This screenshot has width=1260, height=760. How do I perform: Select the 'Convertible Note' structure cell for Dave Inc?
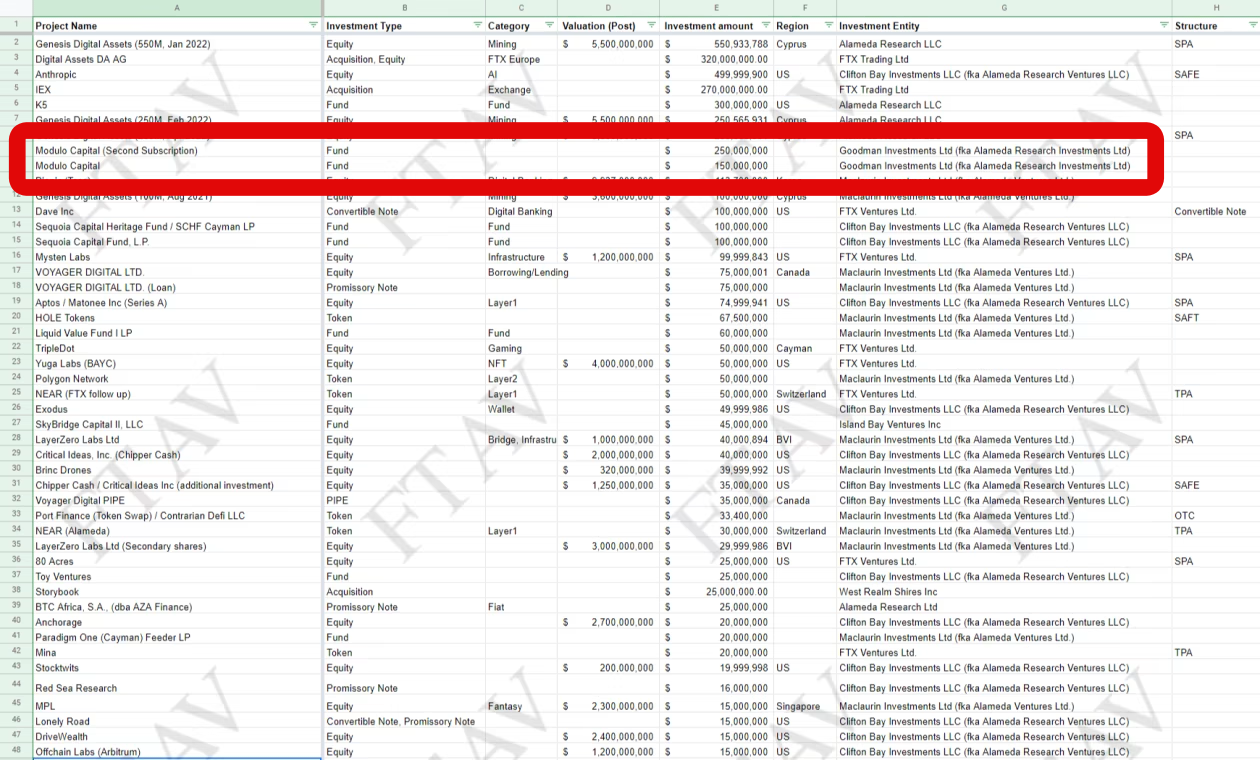tap(1216, 211)
